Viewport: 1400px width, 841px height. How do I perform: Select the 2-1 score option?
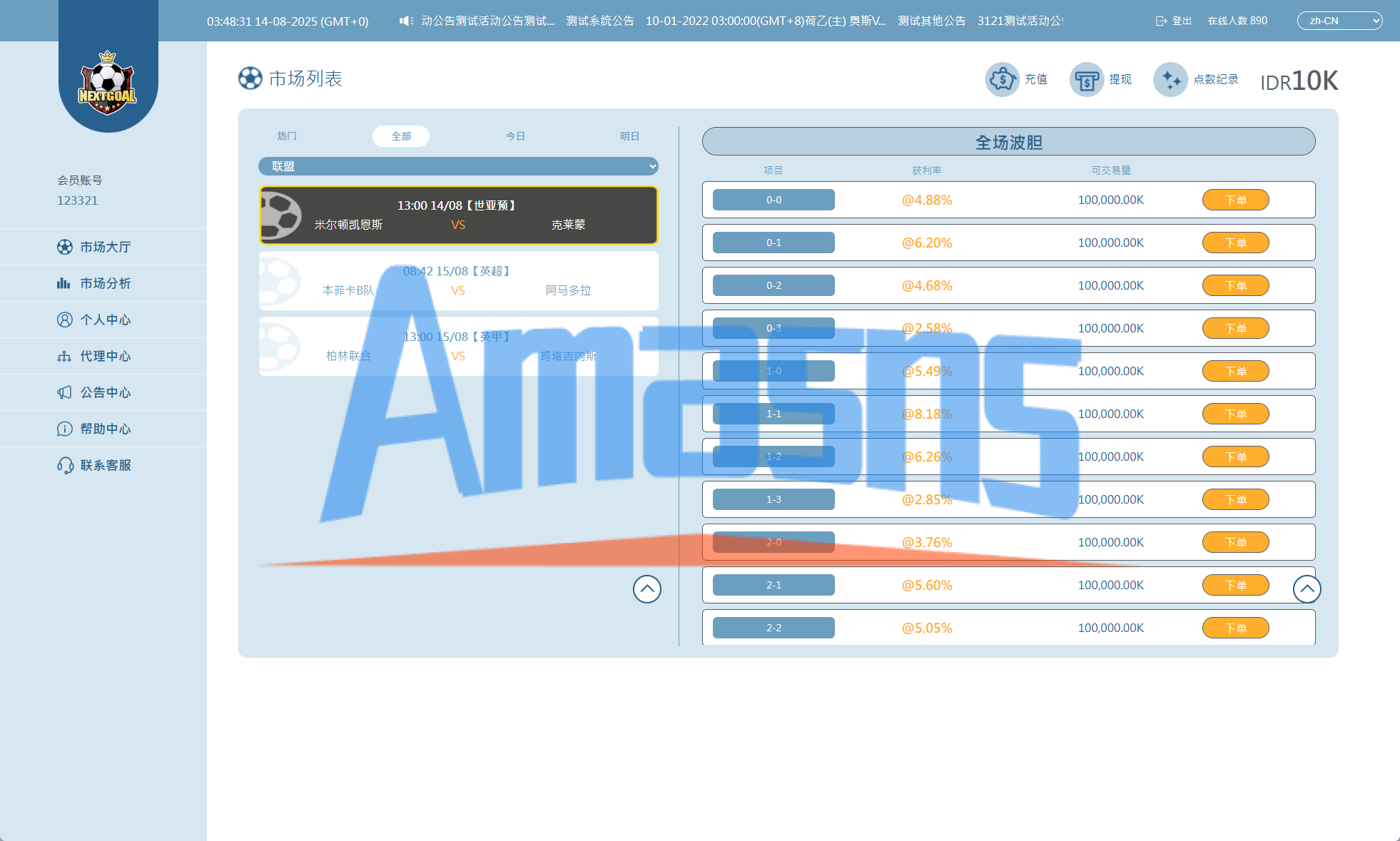pos(773,585)
